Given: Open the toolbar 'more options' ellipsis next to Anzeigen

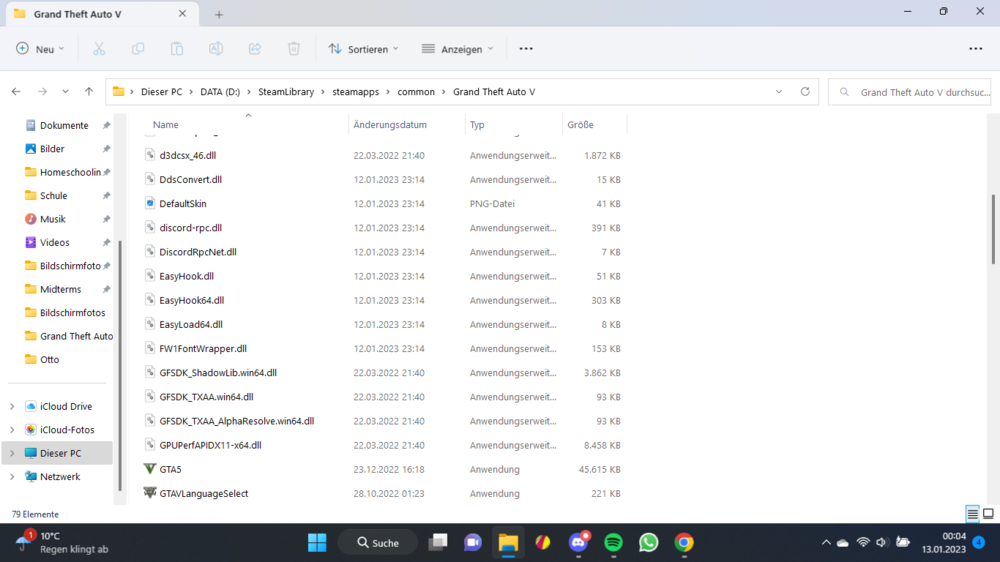Looking at the screenshot, I should point(526,48).
